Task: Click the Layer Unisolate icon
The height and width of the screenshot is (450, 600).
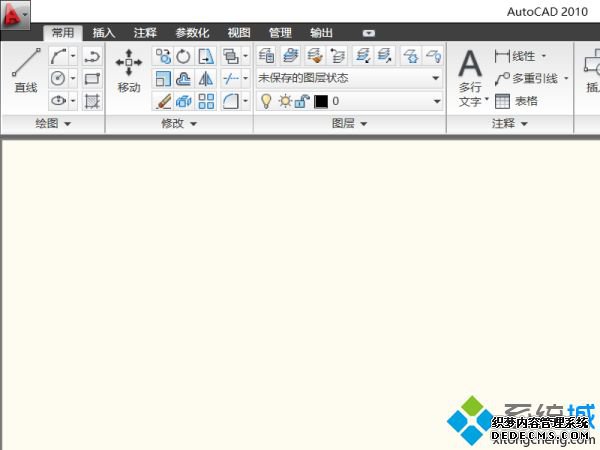Action: 385,56
